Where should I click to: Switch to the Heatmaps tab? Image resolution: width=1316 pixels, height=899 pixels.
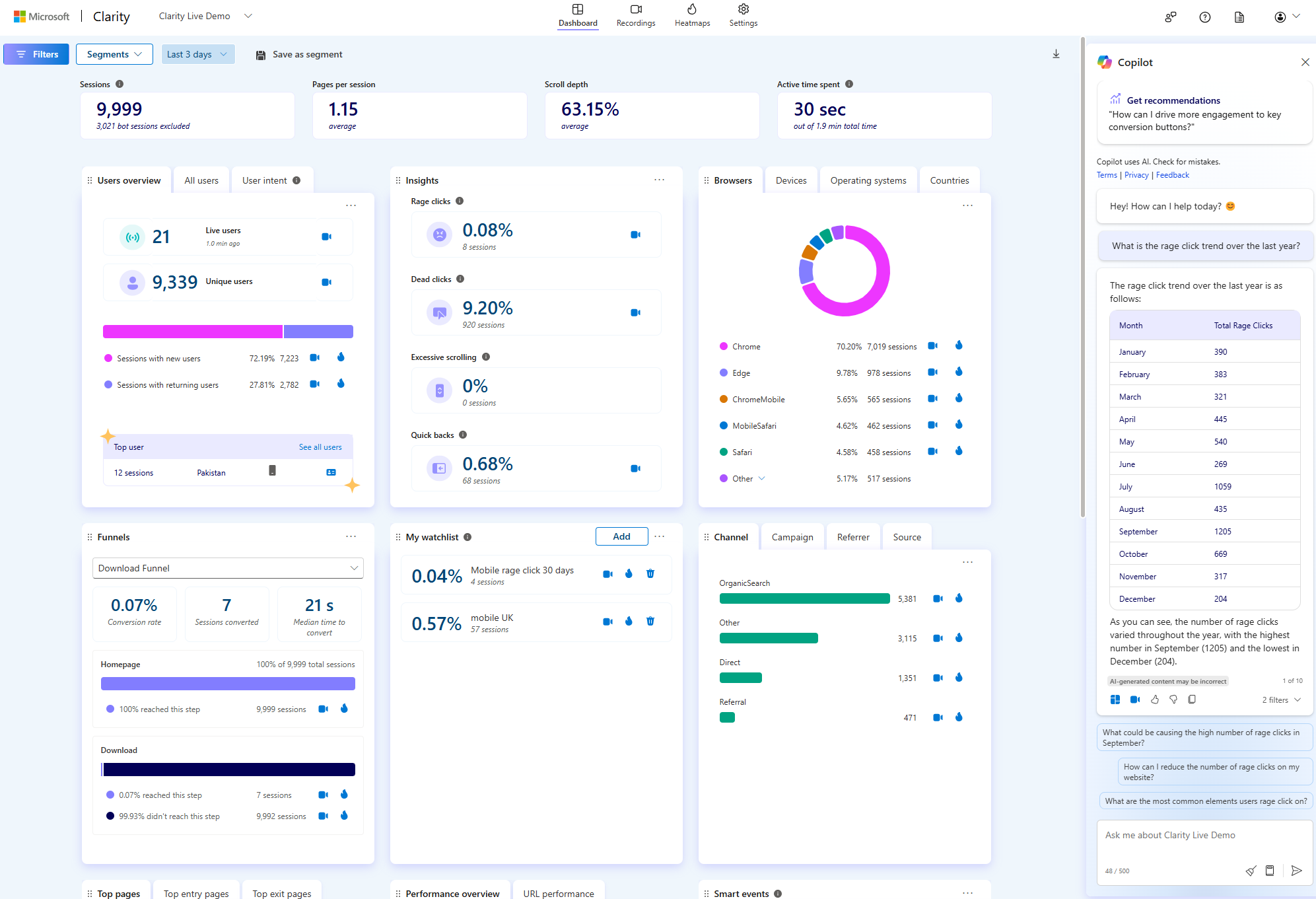coord(692,16)
